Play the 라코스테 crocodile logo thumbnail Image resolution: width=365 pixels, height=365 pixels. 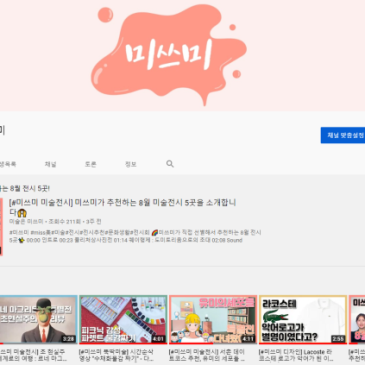pyautogui.click(x=303, y=319)
